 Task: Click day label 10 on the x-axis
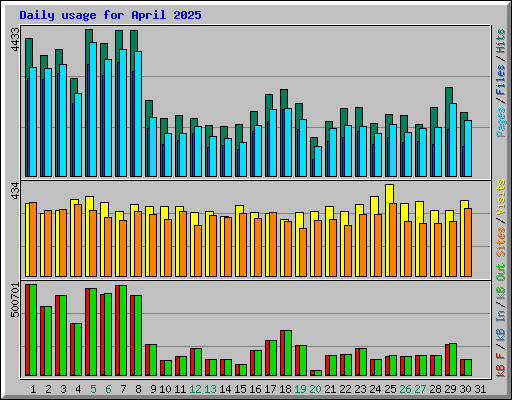coord(165,389)
